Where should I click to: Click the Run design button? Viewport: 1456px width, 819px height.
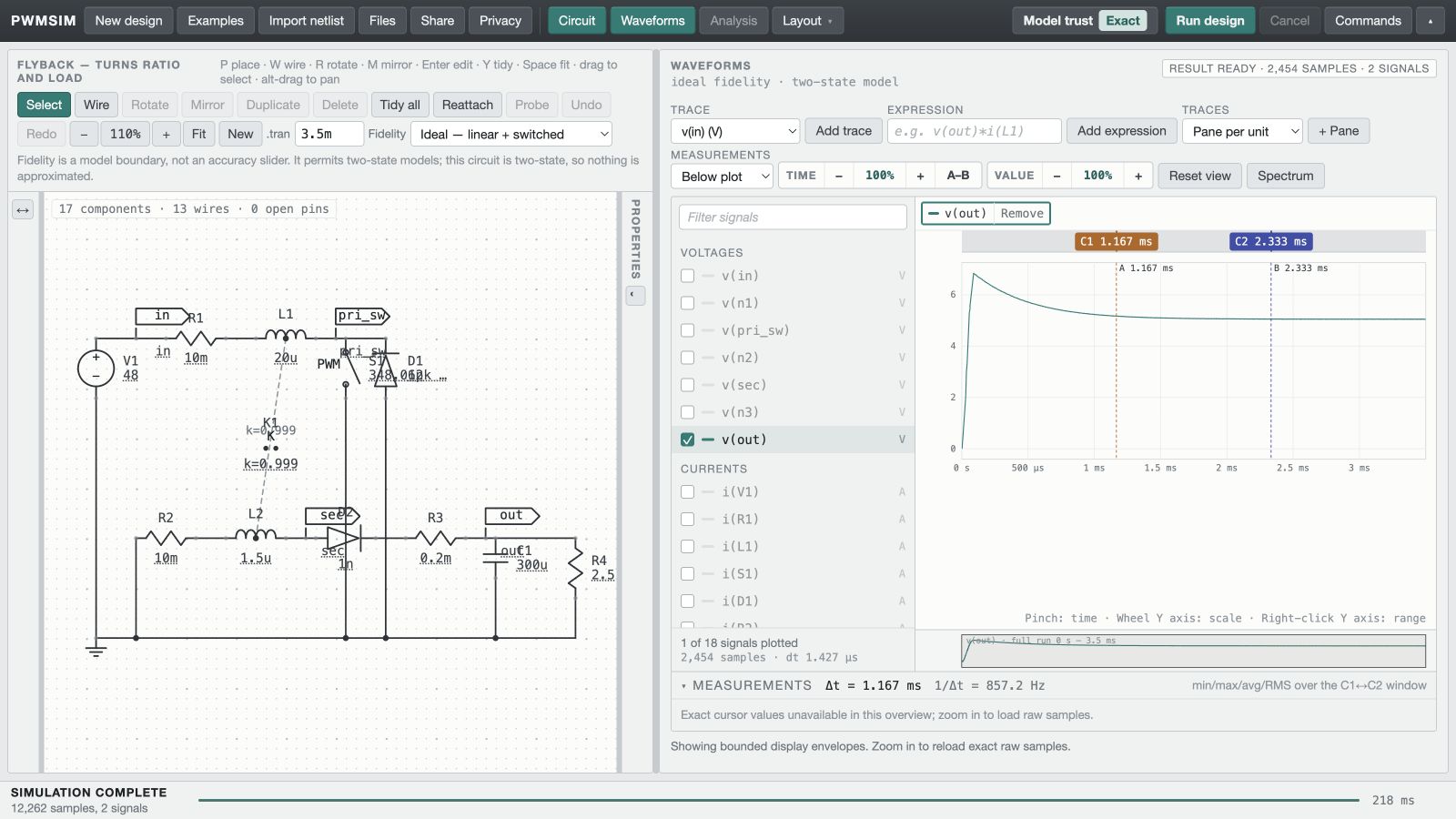coord(1210,21)
